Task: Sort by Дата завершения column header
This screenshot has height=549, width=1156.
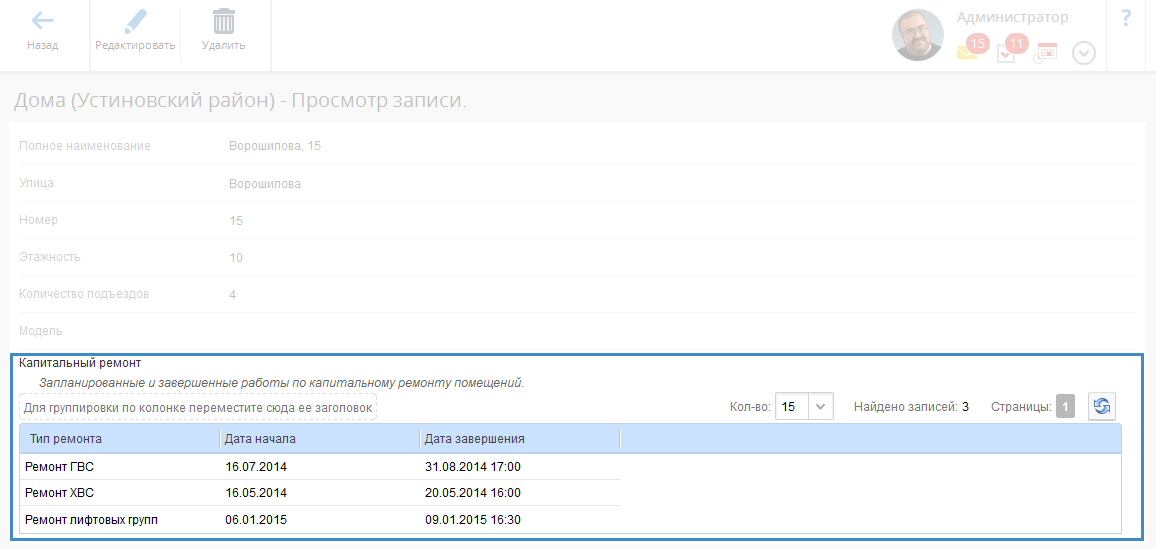Action: (x=520, y=438)
